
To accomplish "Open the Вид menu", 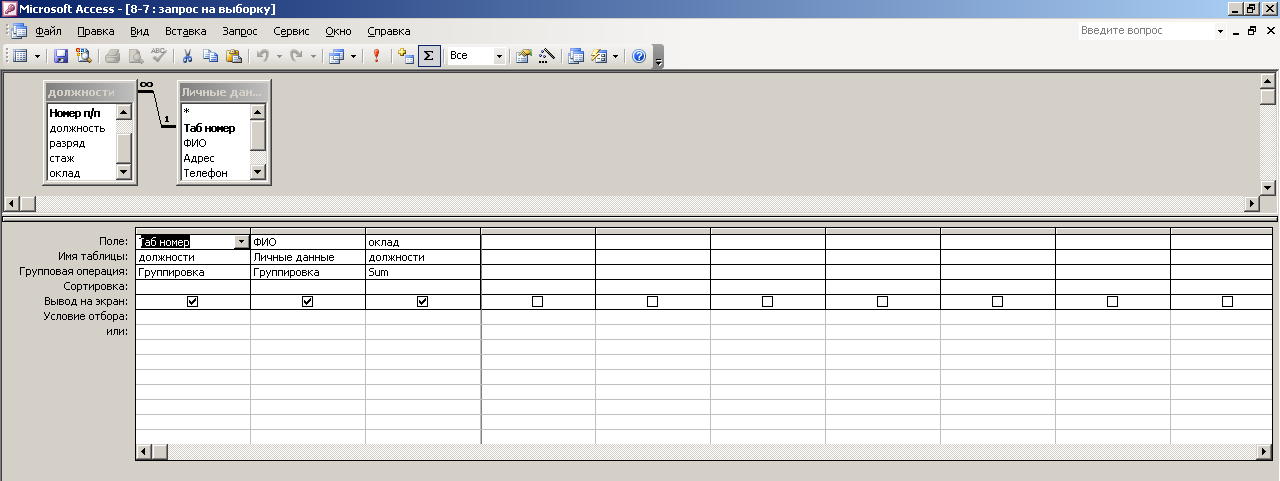I will pos(140,31).
